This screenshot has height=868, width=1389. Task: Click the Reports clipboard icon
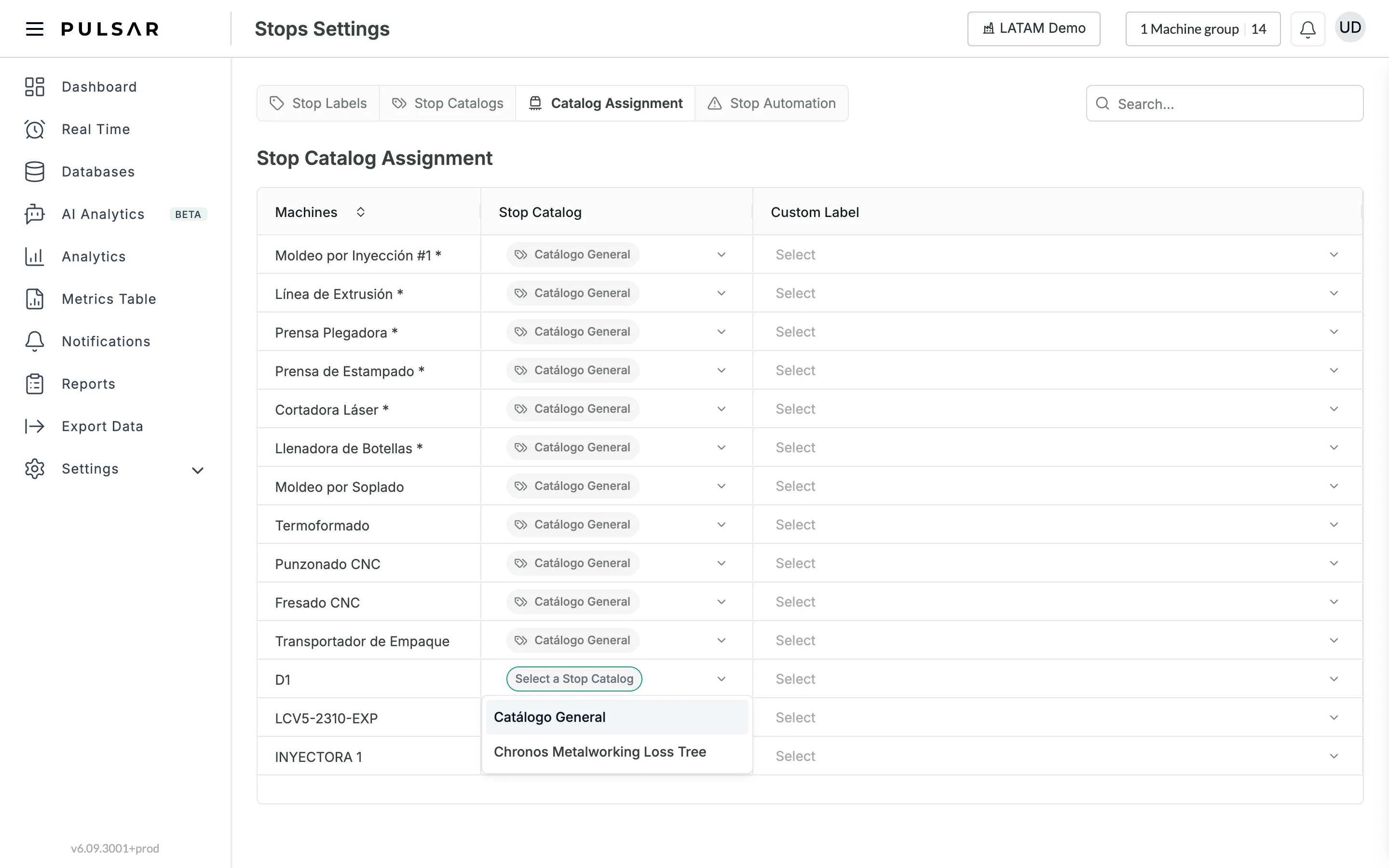click(x=34, y=384)
